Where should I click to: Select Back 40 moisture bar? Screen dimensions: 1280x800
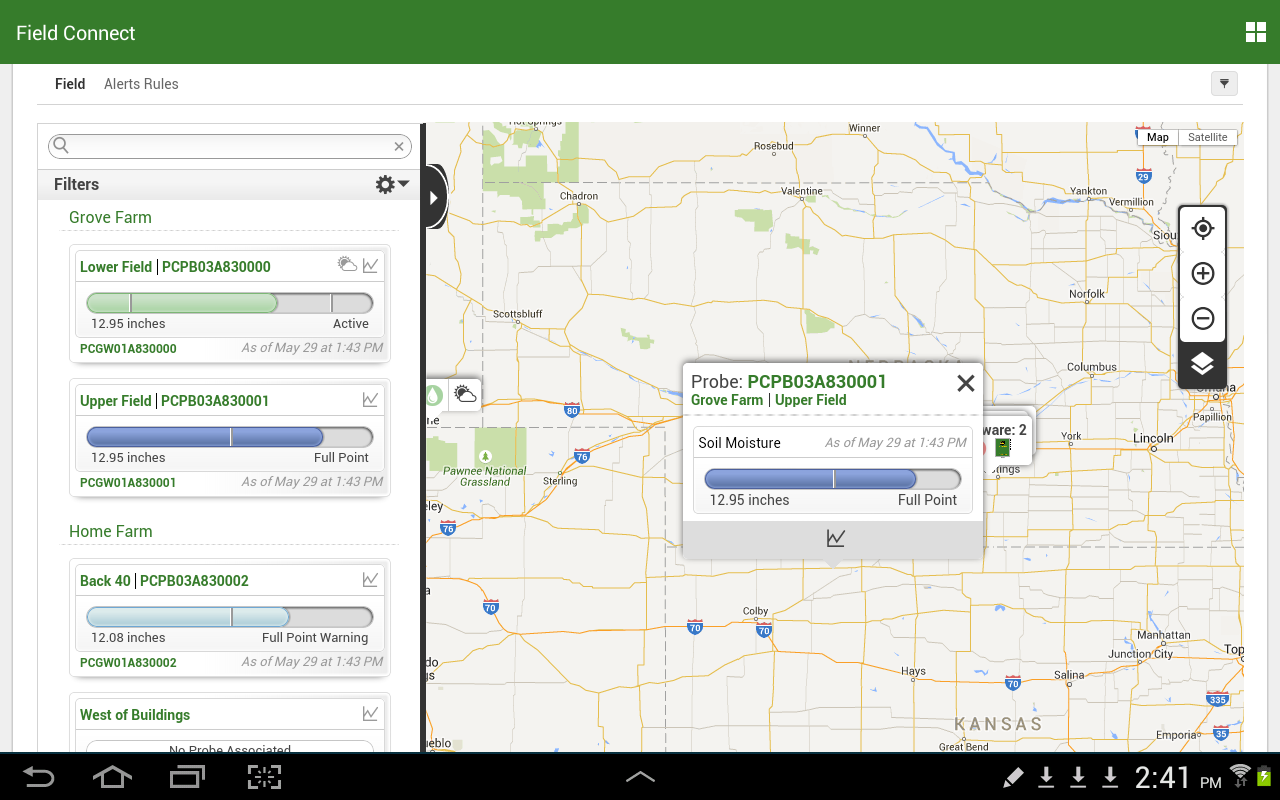coord(230,617)
